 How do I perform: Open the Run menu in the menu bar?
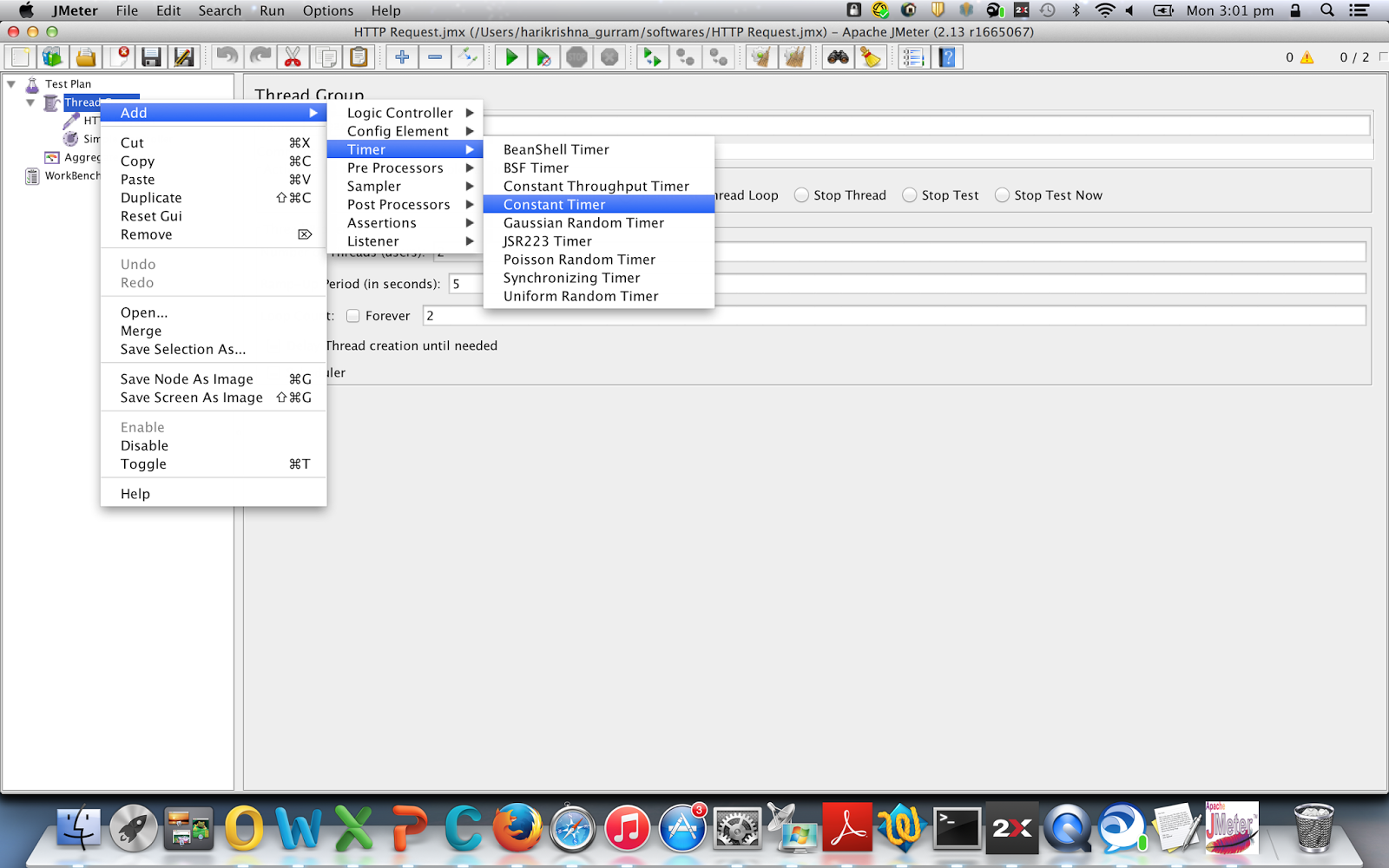[271, 10]
